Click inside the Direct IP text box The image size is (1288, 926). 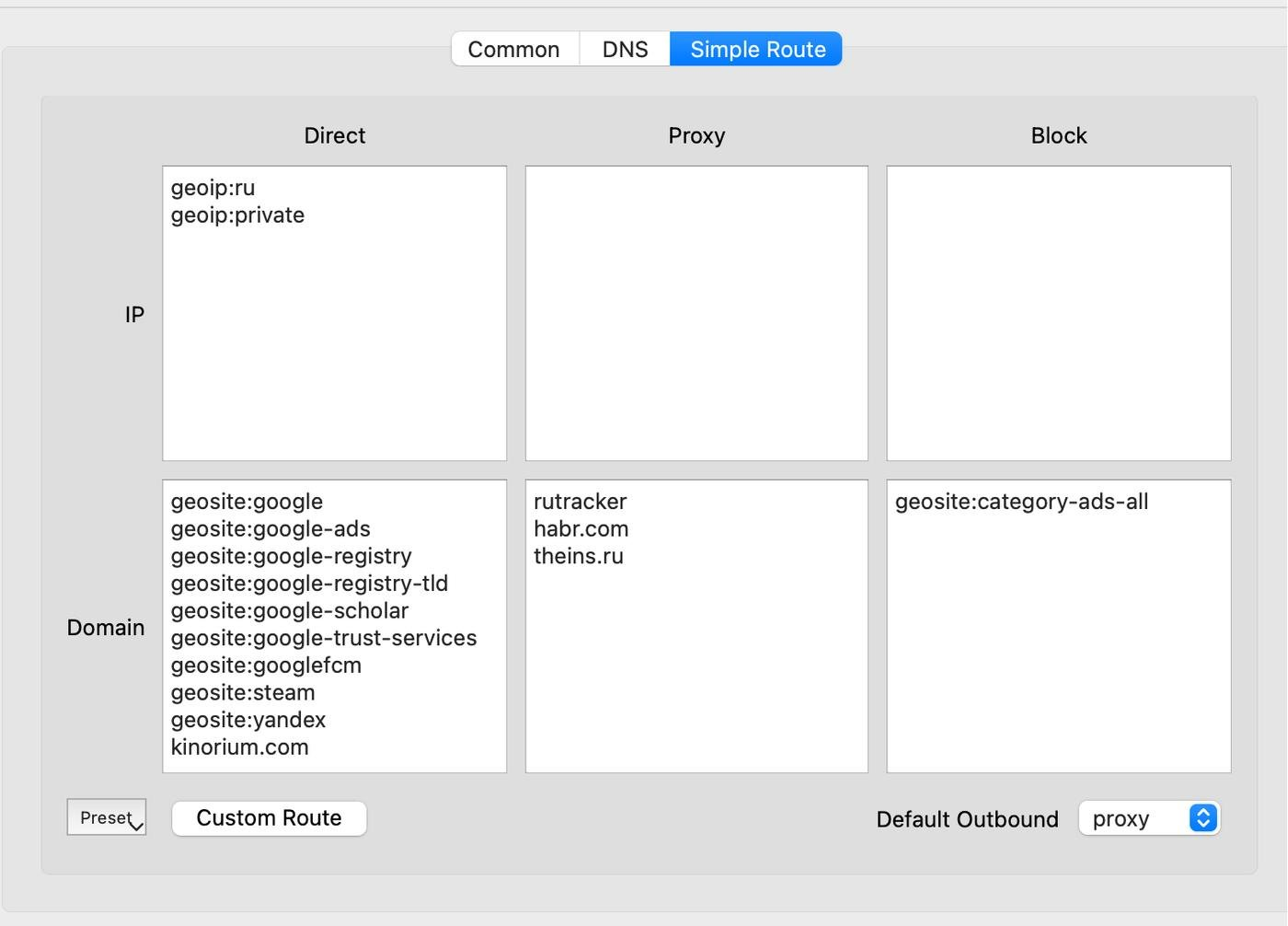click(334, 350)
